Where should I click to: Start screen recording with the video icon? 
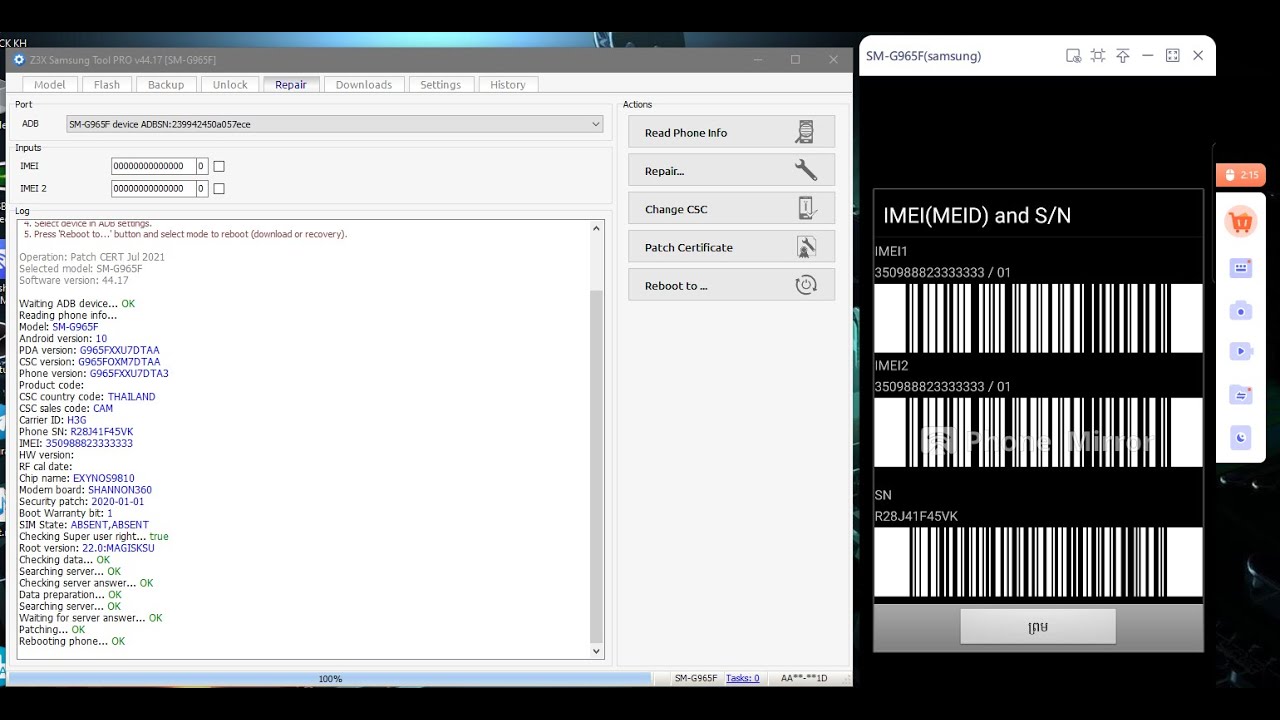point(1241,351)
